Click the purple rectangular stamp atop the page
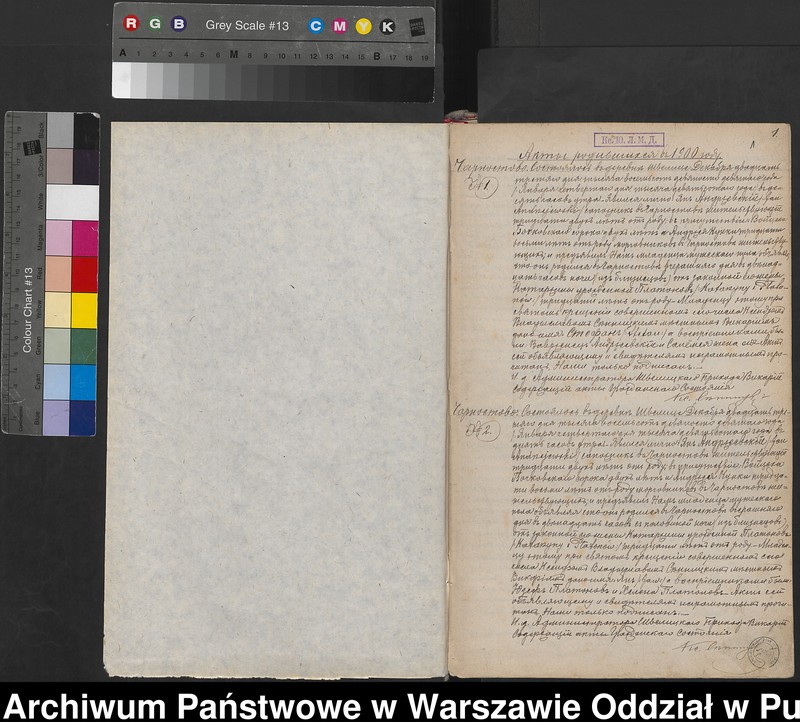The height and width of the screenshot is (722, 800). [x=629, y=140]
